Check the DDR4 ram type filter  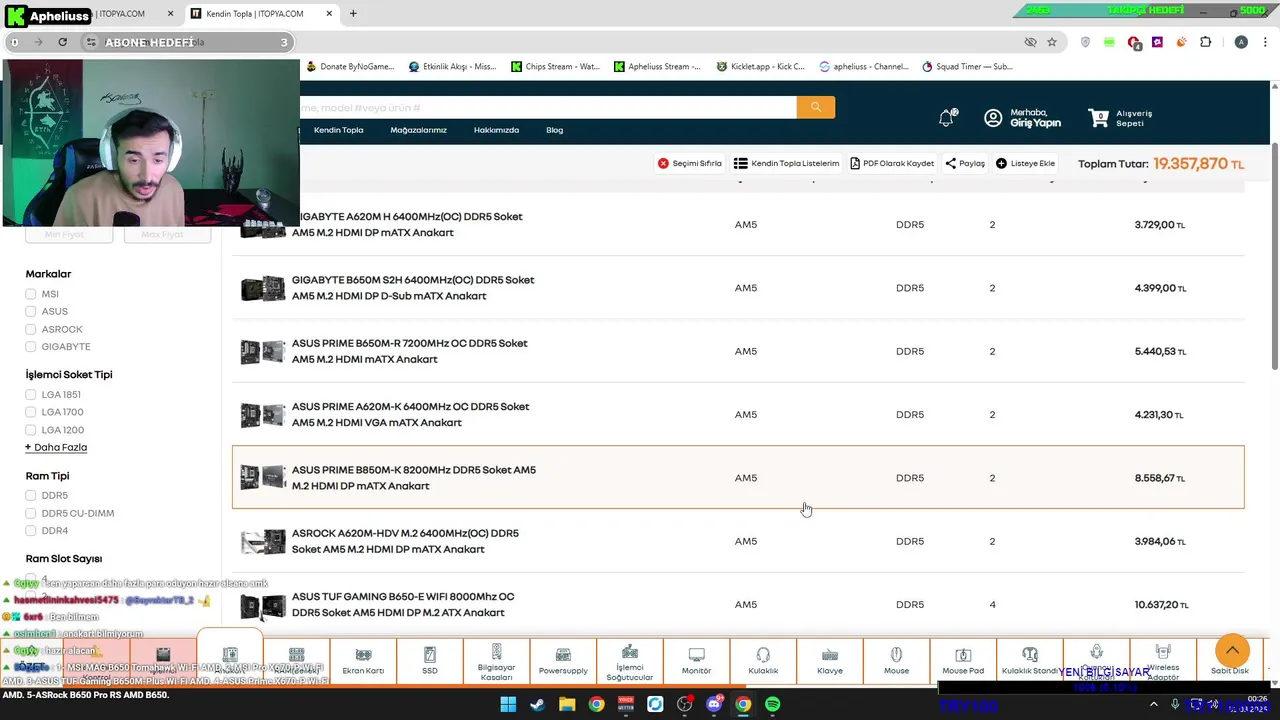31,531
